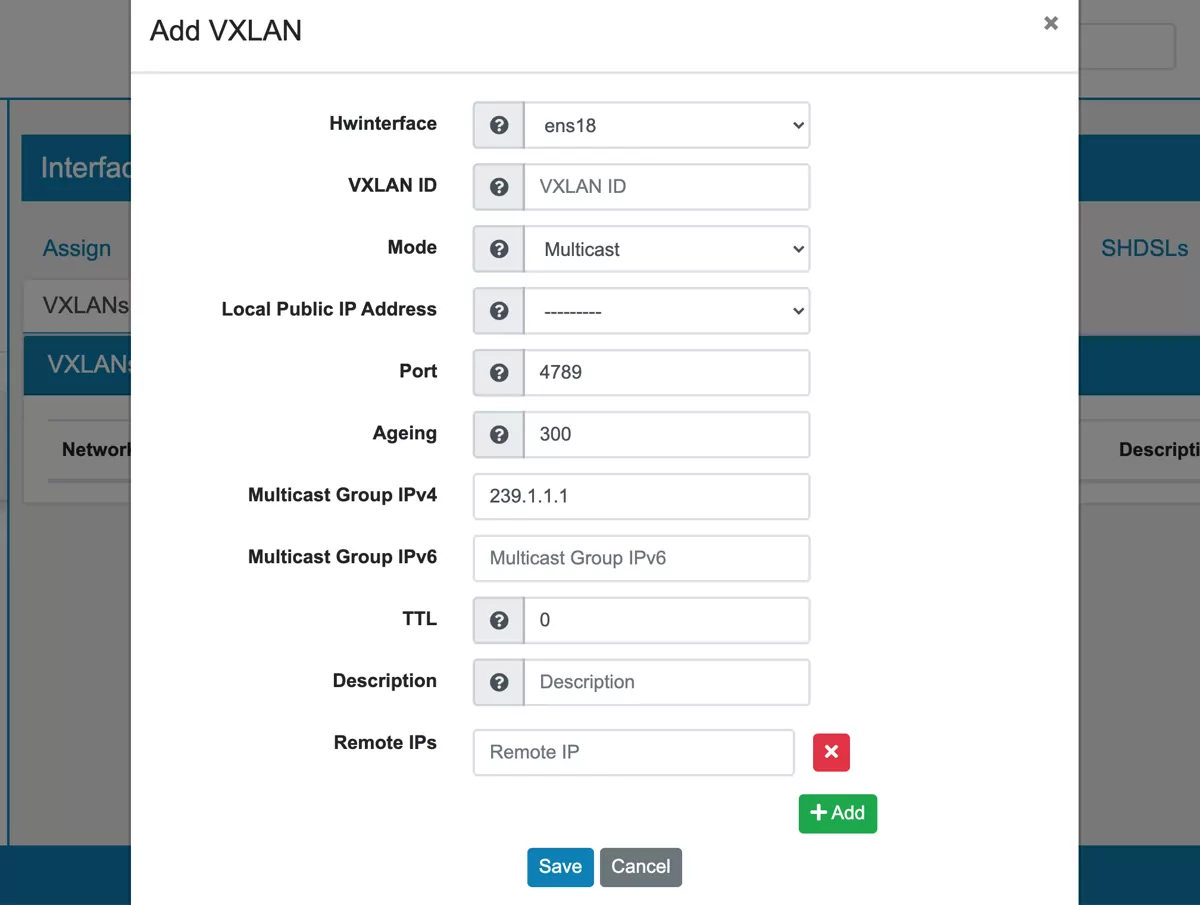Click the VXLAN ID input field
Screen dimensions: 1200x905
[667, 186]
